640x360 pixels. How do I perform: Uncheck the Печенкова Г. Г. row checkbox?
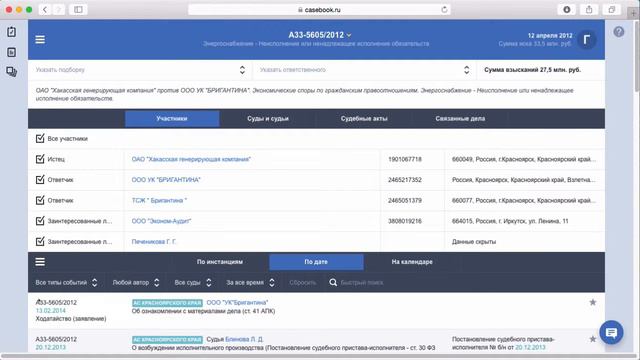pos(40,241)
